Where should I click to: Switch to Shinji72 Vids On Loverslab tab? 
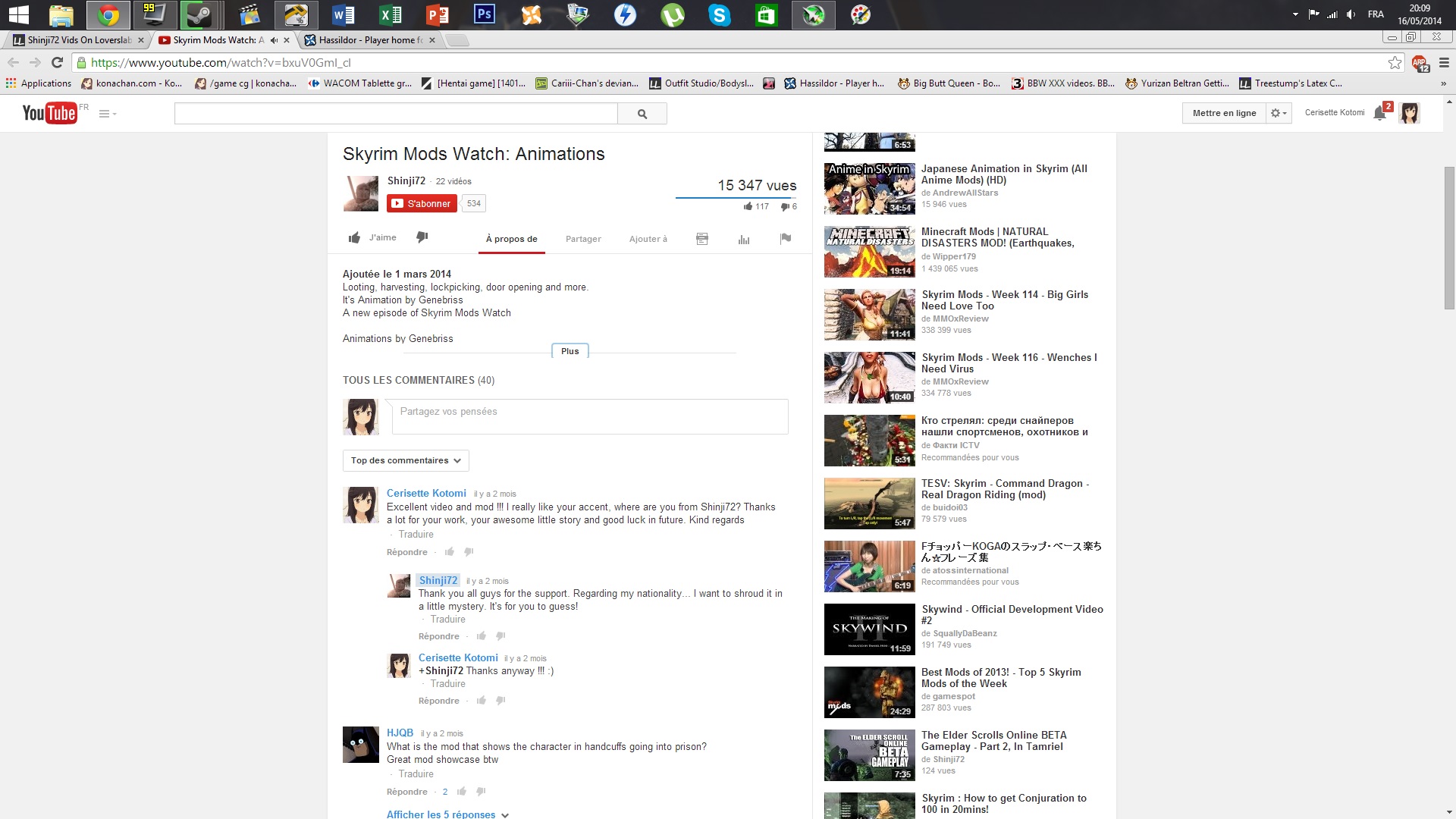click(80, 40)
